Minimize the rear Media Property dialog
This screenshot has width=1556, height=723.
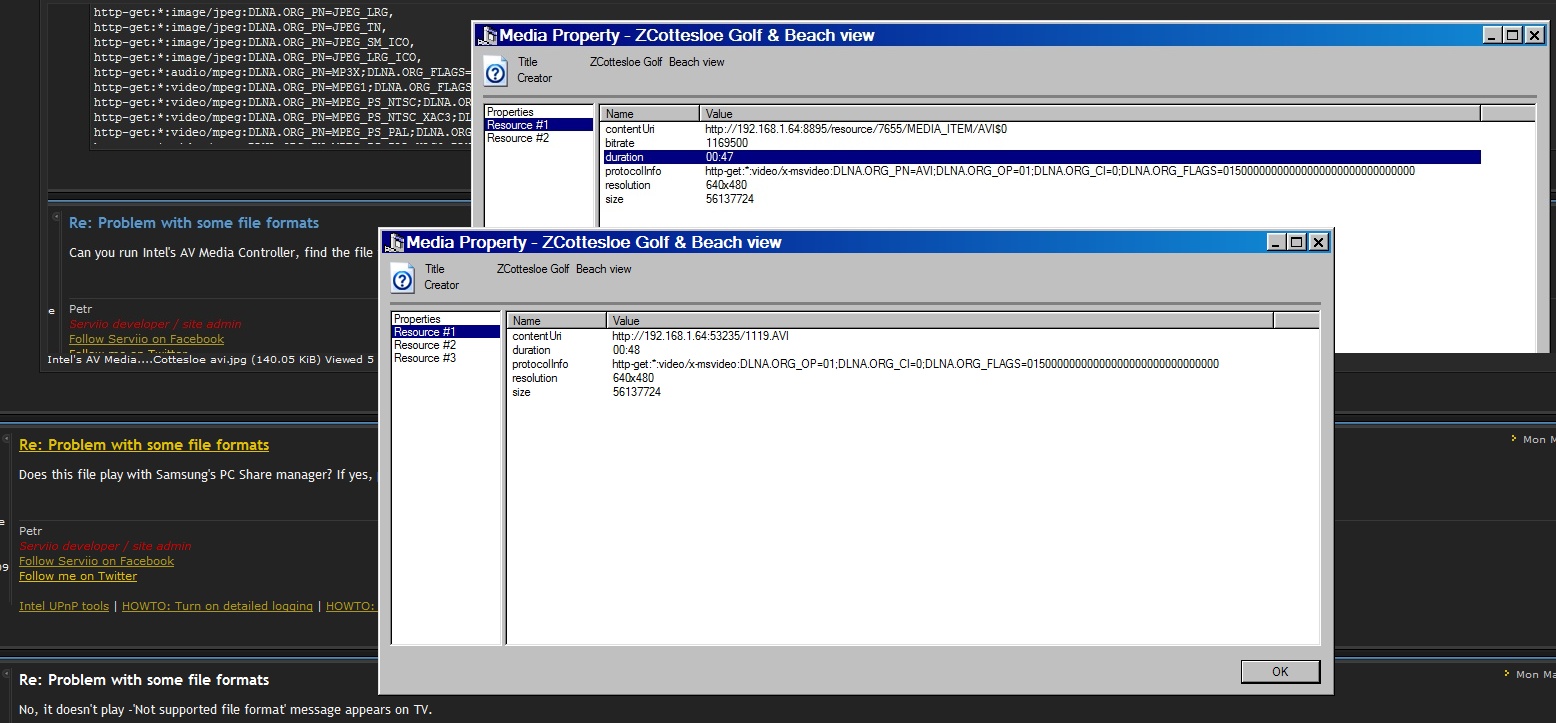pos(1490,34)
